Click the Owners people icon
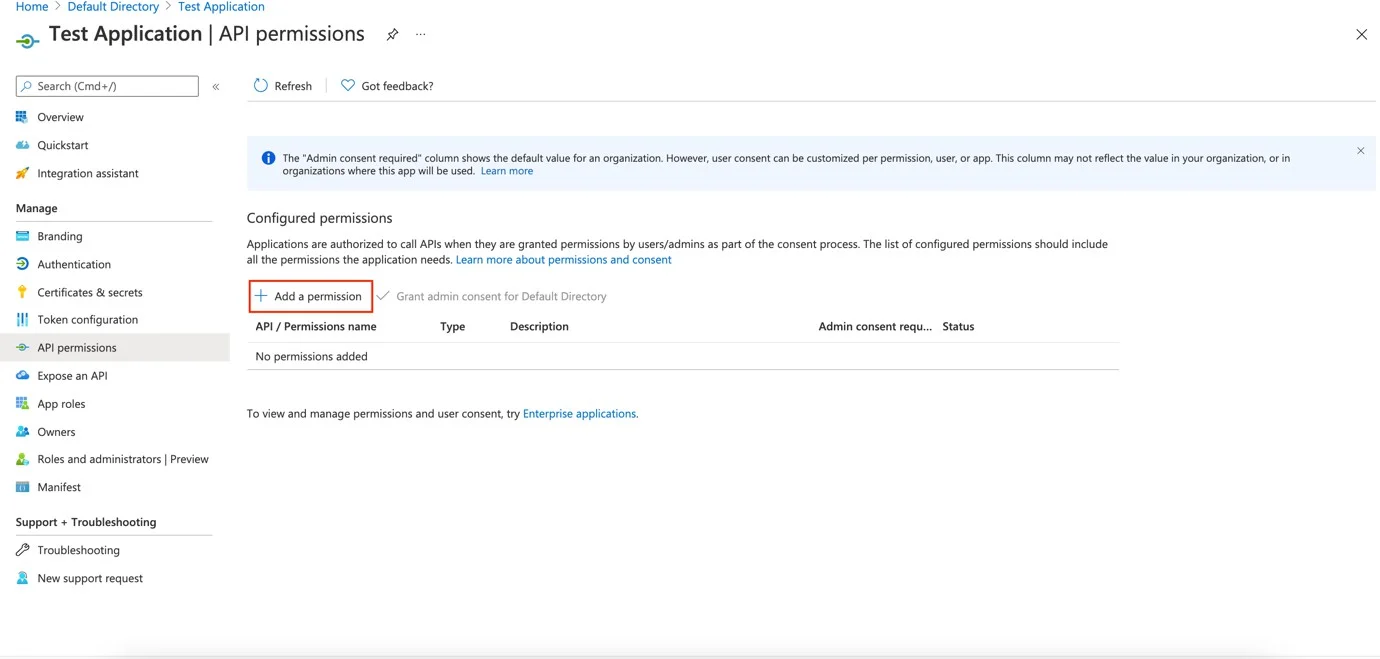Viewport: 1380px width, 659px height. click(x=22, y=432)
